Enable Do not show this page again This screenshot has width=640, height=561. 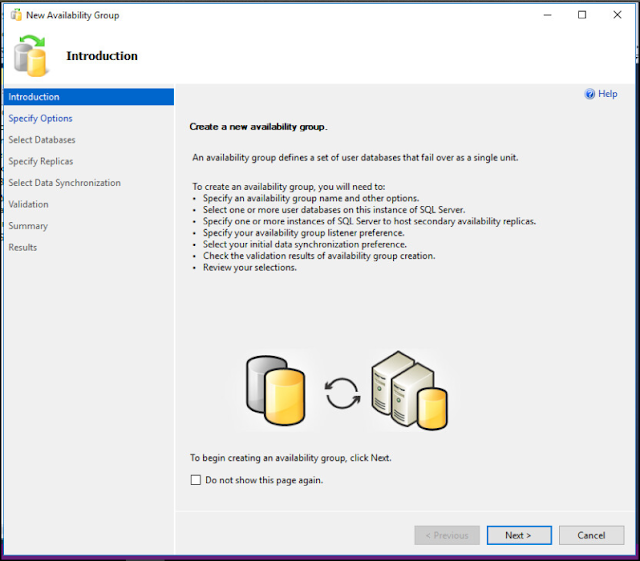coord(196,480)
